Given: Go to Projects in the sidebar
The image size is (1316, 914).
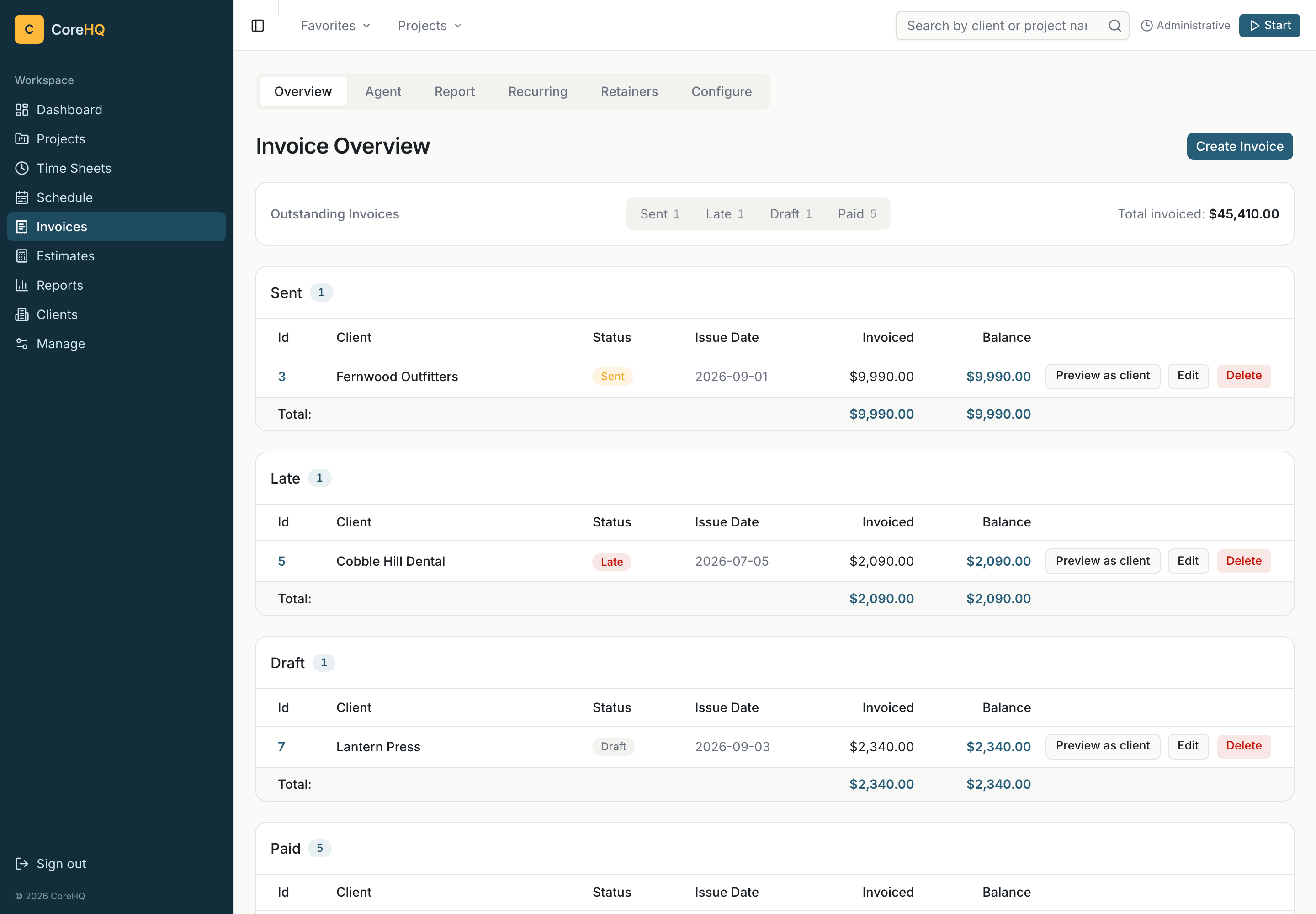Looking at the screenshot, I should click(116, 139).
